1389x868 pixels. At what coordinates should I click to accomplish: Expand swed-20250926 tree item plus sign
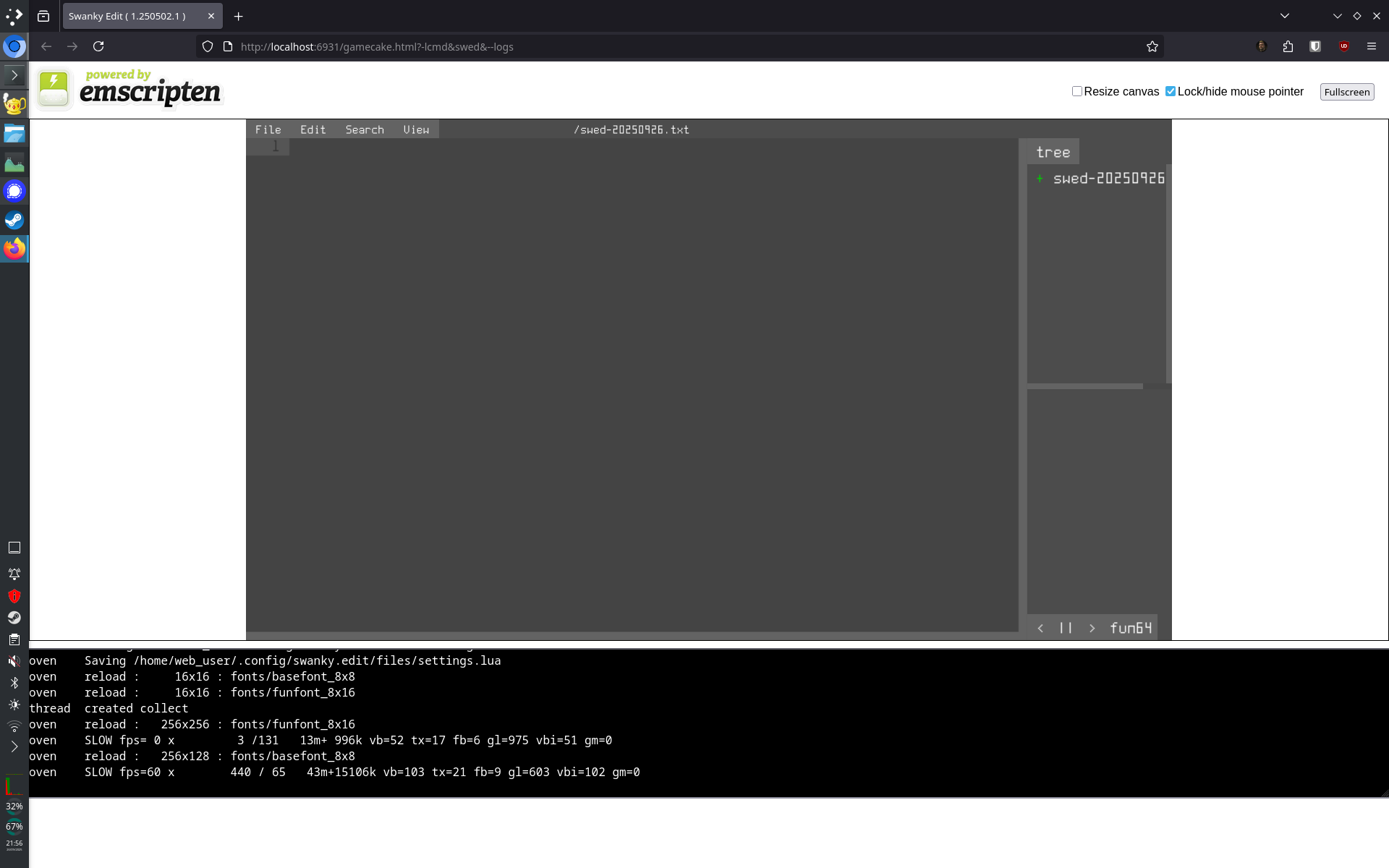tap(1040, 179)
